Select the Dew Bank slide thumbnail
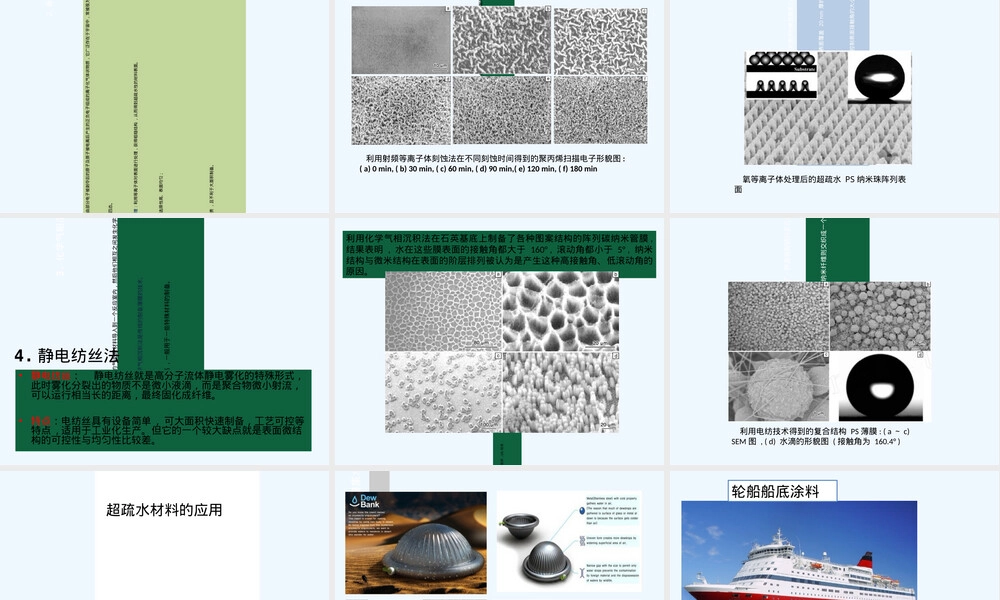Viewport: 1000px width, 600px height. point(499,535)
